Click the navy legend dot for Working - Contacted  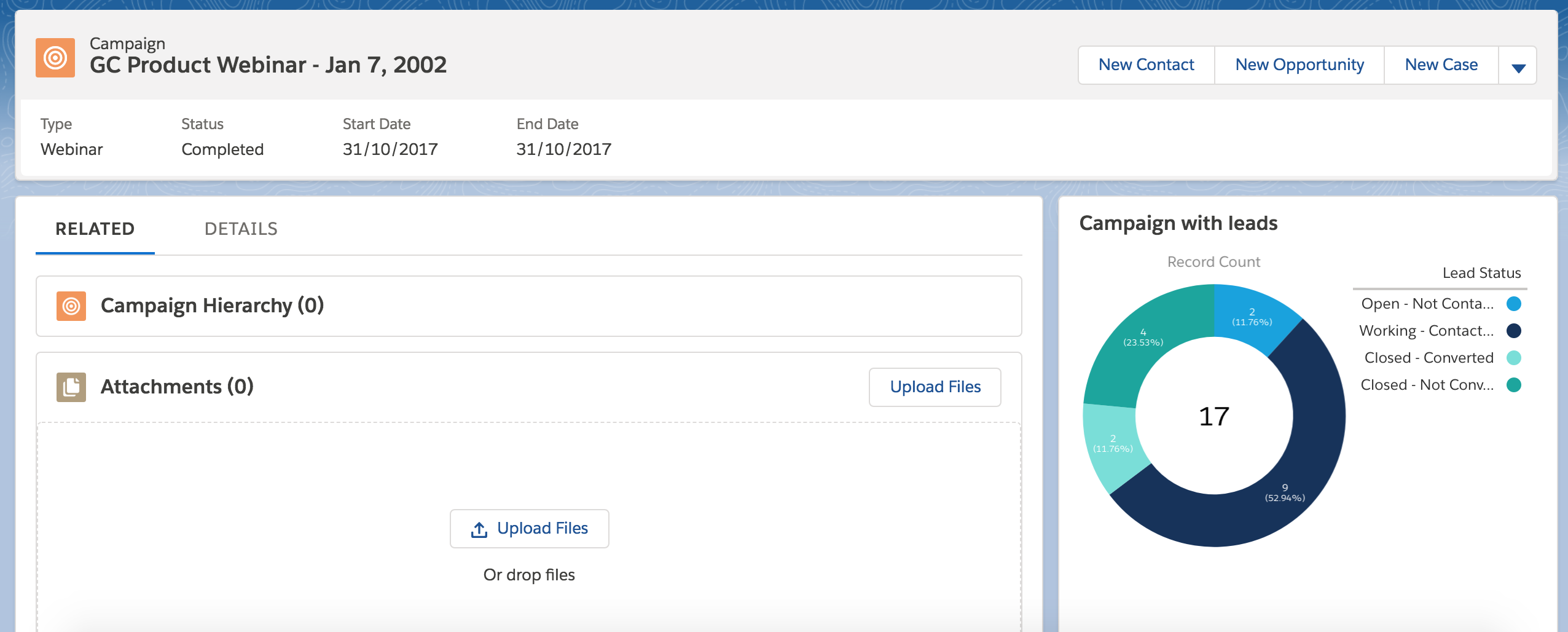[1513, 330]
